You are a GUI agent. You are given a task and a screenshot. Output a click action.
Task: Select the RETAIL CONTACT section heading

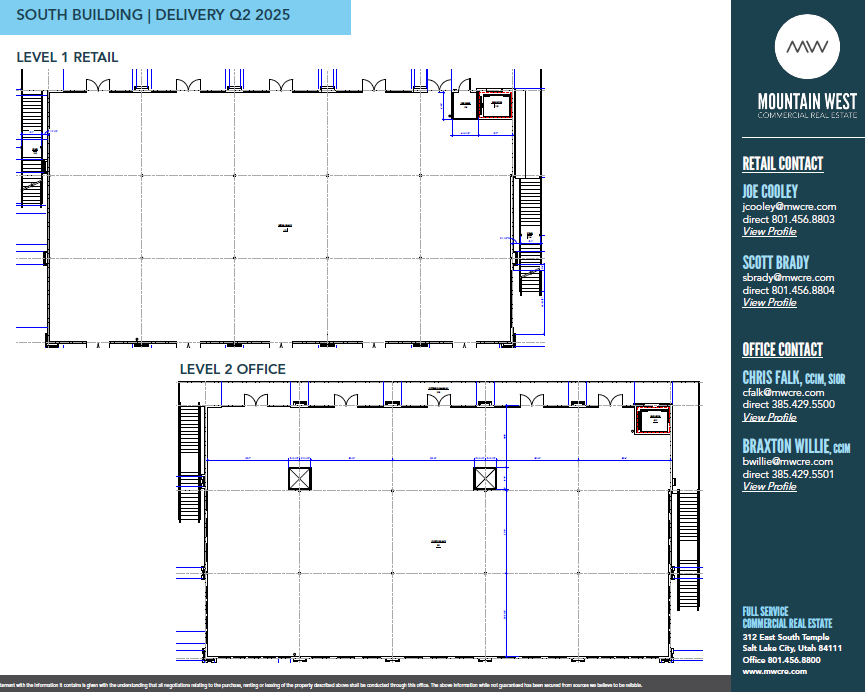(x=782, y=163)
